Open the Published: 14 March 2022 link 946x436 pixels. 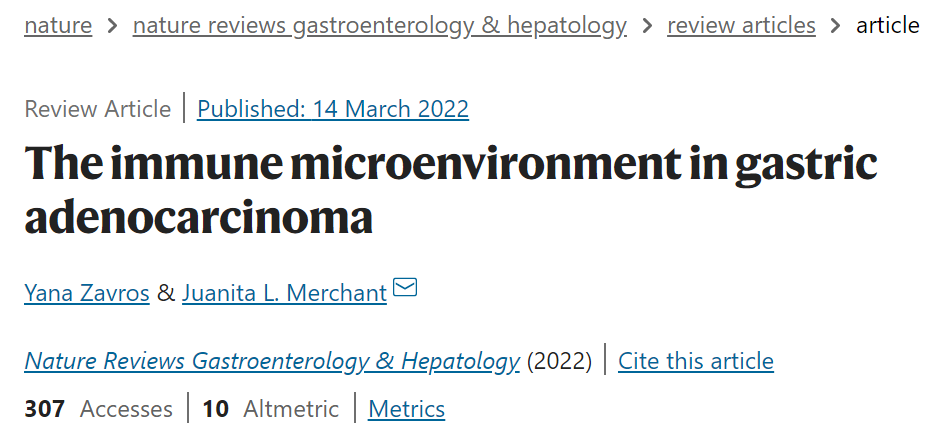(333, 109)
